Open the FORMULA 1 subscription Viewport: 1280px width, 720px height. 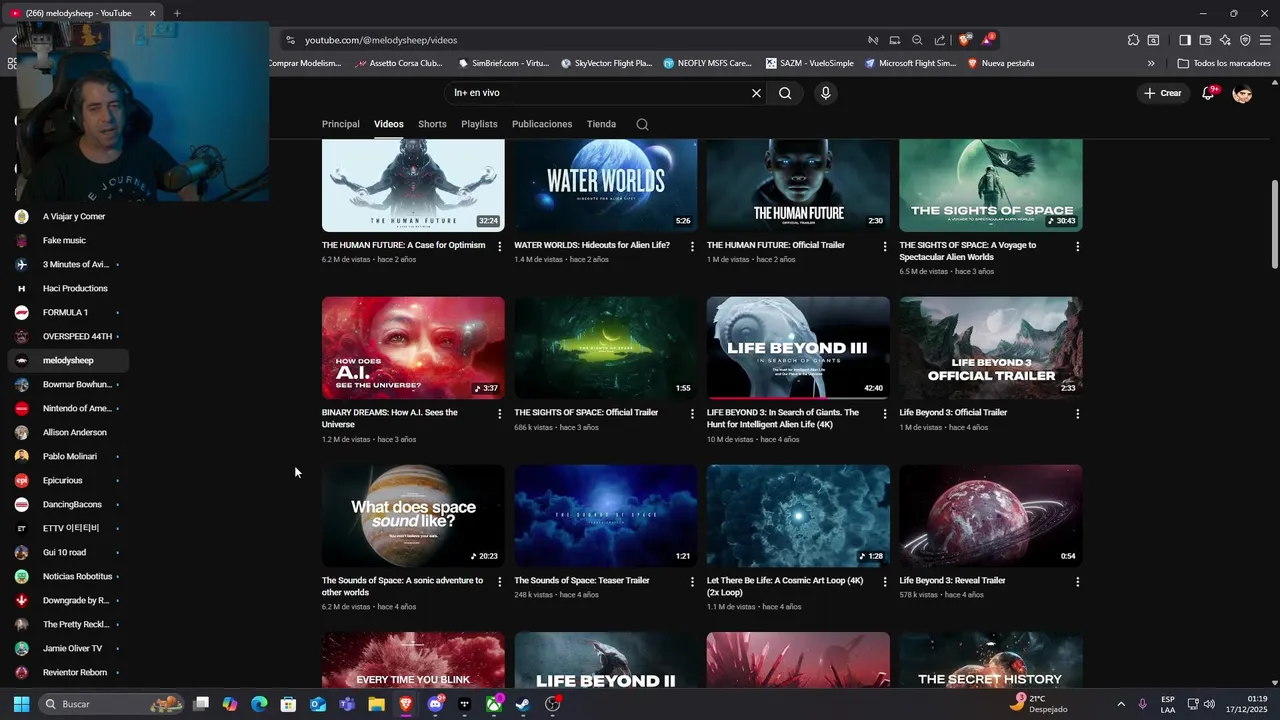(68, 312)
